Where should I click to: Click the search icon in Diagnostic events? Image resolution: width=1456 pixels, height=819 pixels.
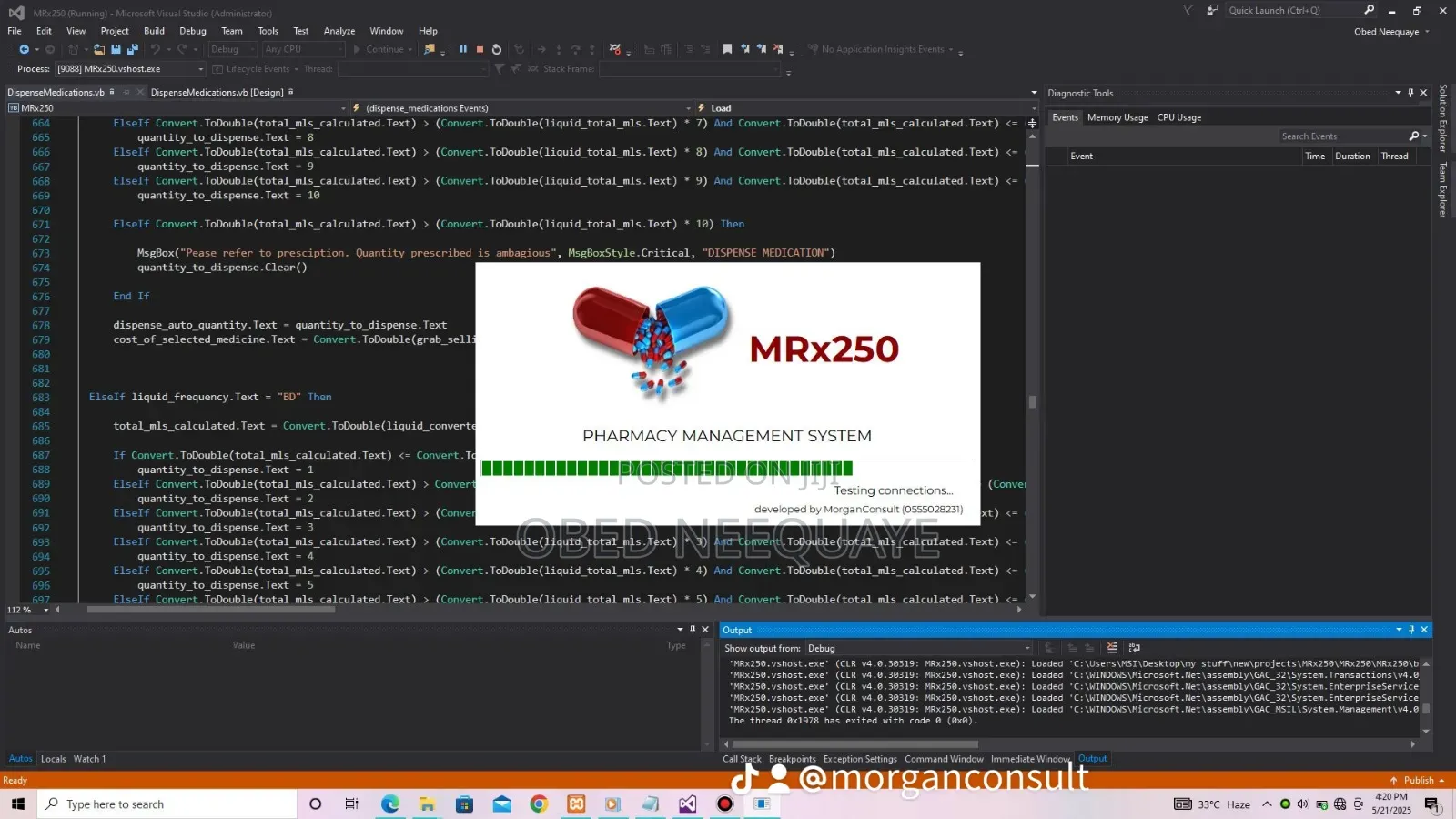coord(1414,136)
